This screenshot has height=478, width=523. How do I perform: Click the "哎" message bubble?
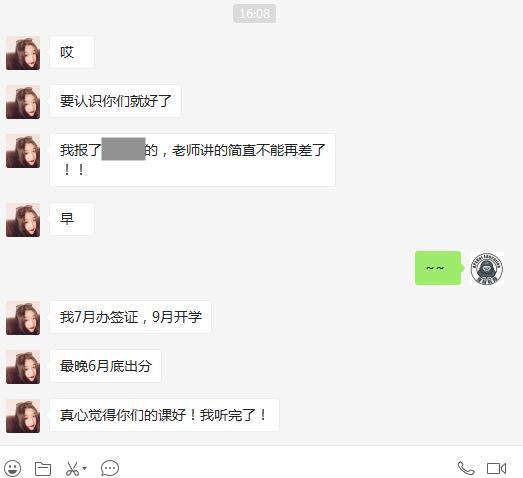click(72, 52)
